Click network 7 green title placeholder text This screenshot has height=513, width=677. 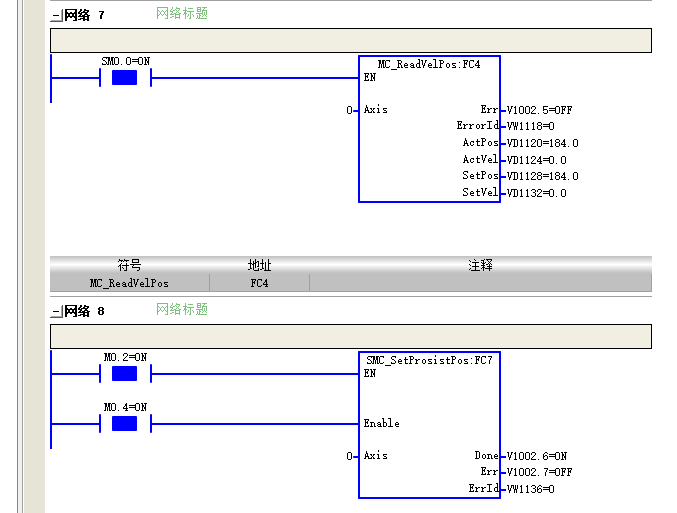[x=182, y=13]
